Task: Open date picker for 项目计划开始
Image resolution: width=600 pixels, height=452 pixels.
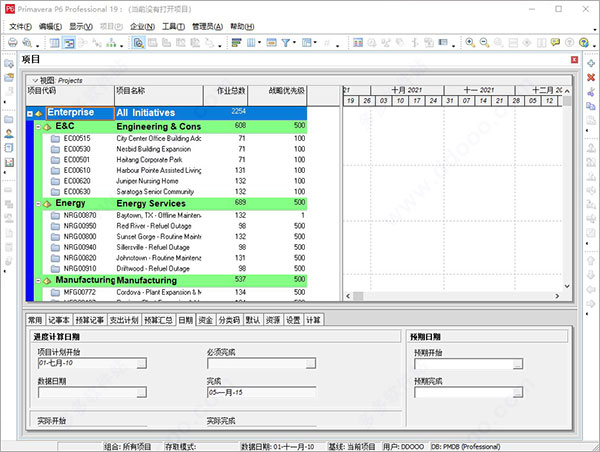Action: pyautogui.click(x=142, y=363)
